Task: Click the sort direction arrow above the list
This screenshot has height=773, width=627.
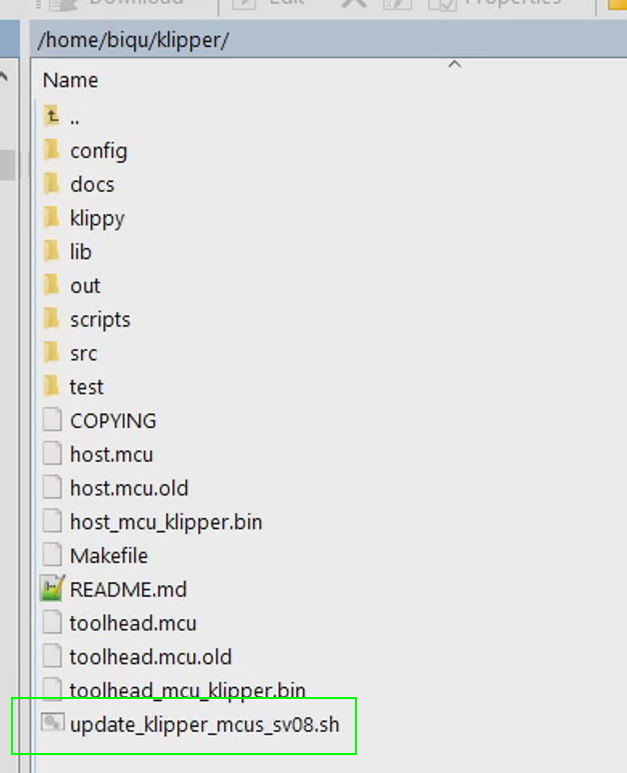Action: pyautogui.click(x=454, y=66)
